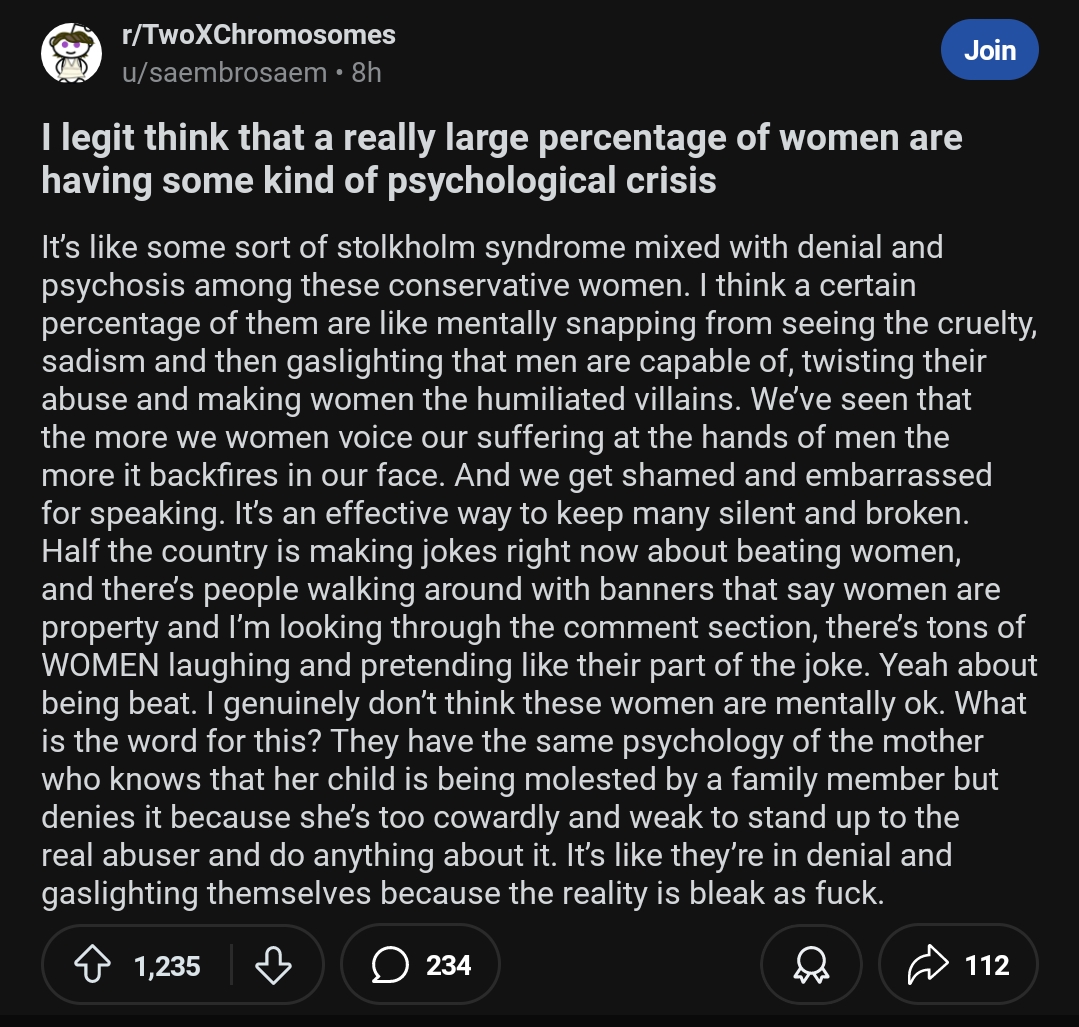Open the r/TwoXChromosomes subreddit link
The width and height of the screenshot is (1079, 1027).
(x=258, y=35)
